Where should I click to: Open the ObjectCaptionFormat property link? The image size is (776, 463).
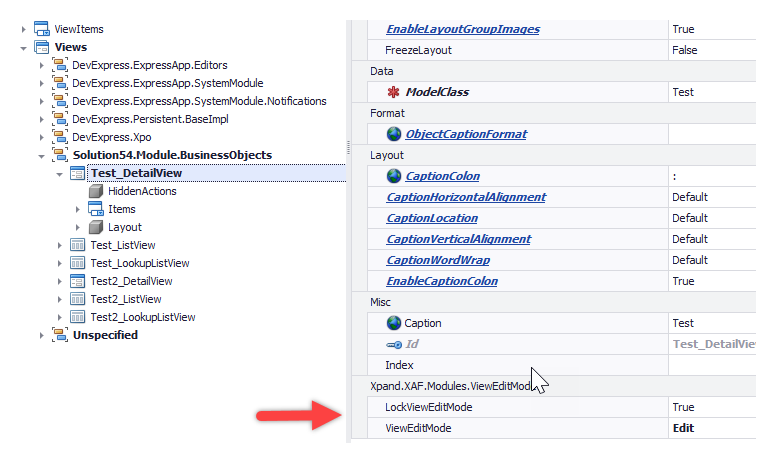point(466,134)
